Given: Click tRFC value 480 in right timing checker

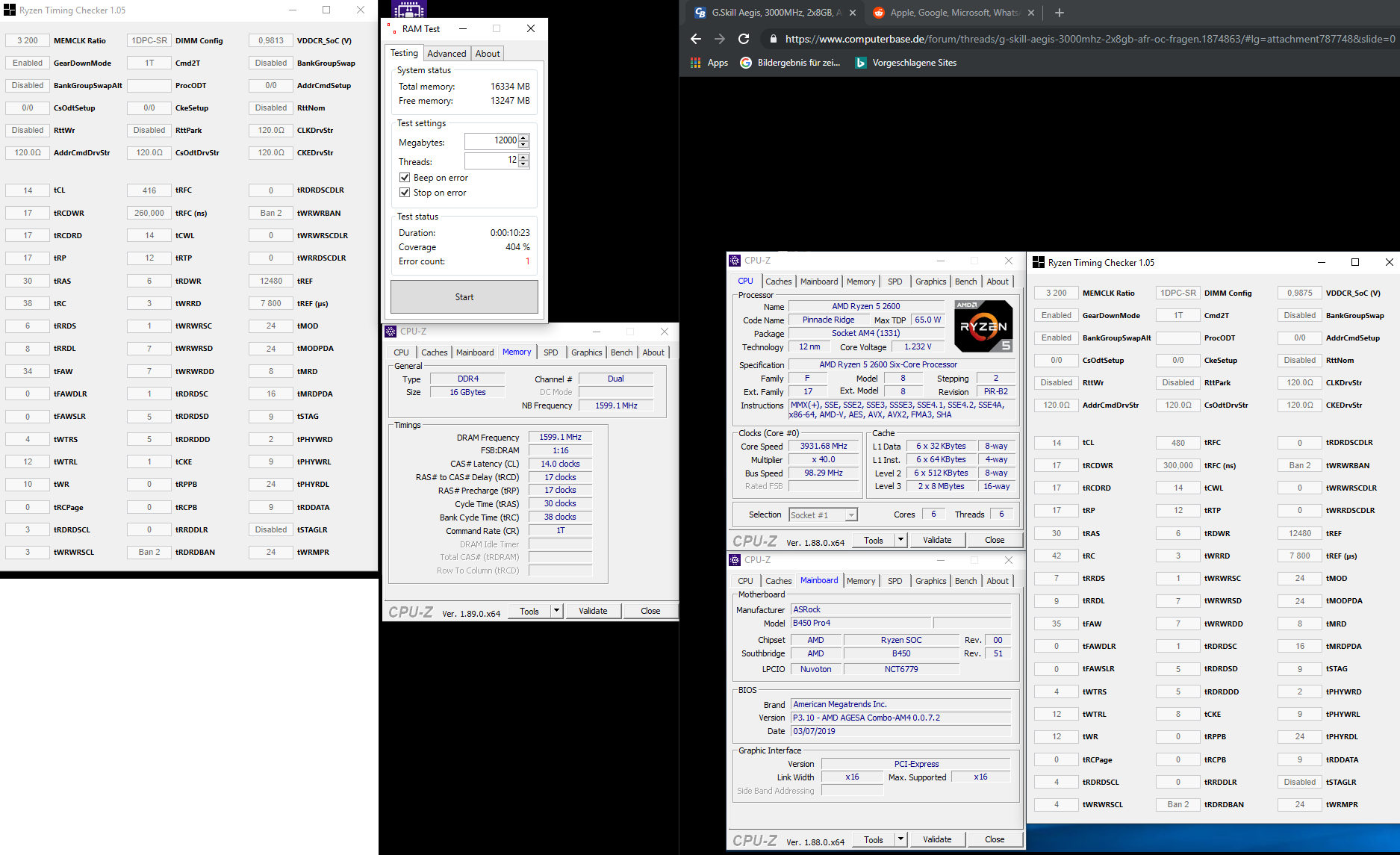Looking at the screenshot, I should coord(1178,443).
